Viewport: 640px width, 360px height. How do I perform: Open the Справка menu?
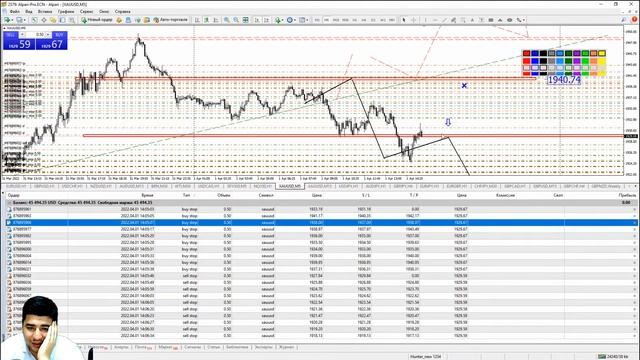pyautogui.click(x=122, y=12)
